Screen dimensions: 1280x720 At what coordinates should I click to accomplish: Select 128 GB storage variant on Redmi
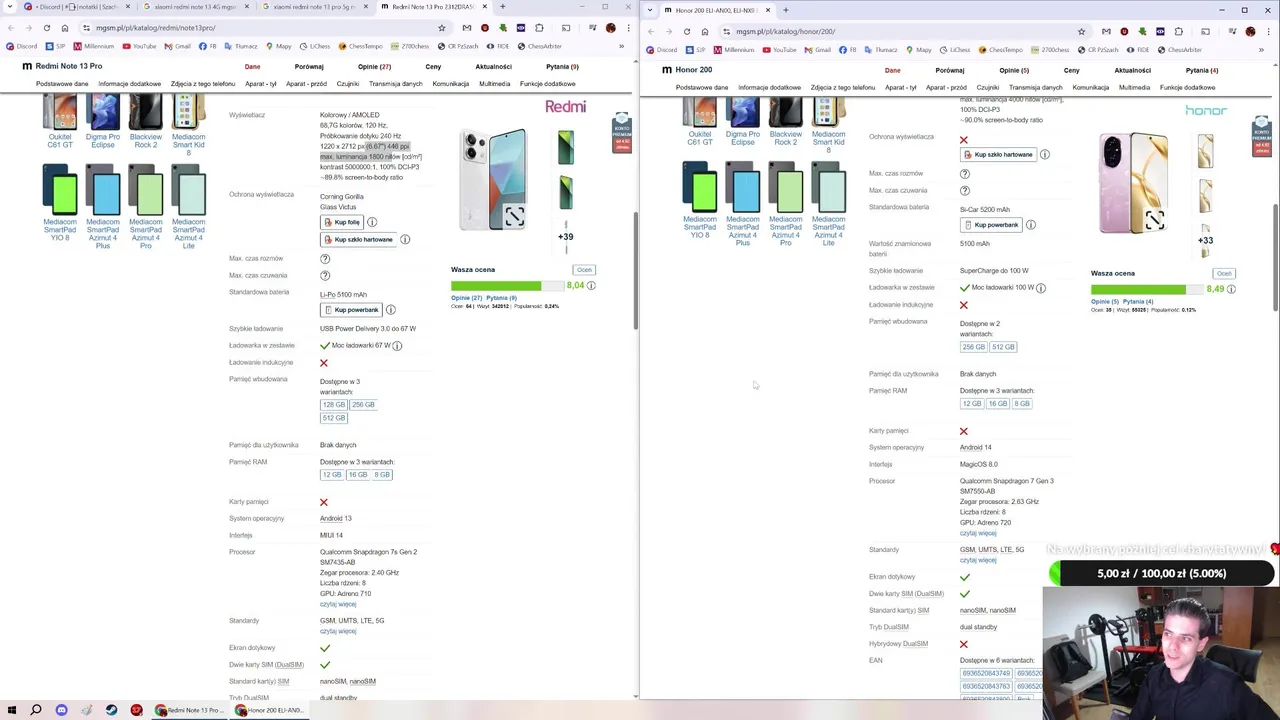point(334,405)
